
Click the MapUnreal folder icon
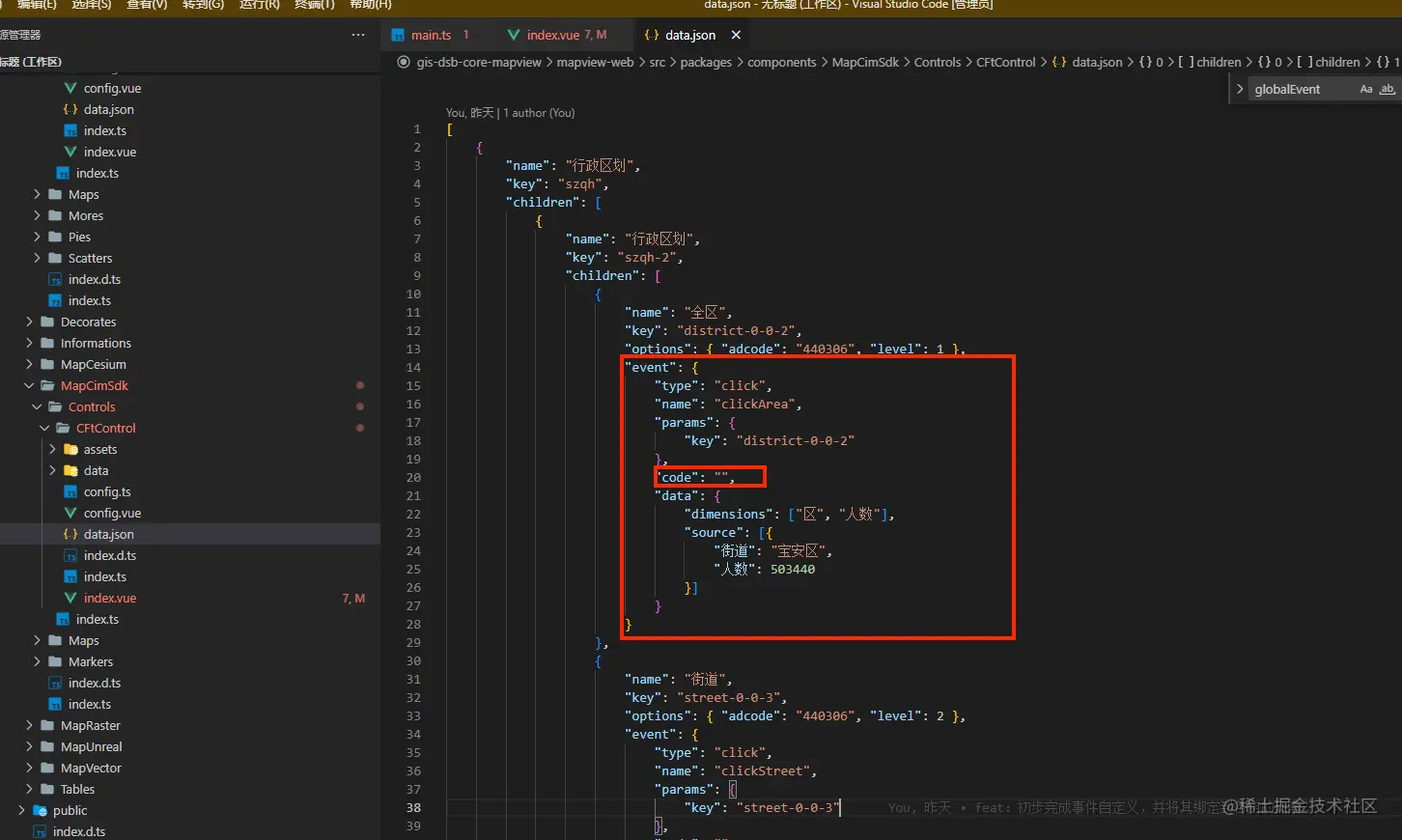coord(48,746)
